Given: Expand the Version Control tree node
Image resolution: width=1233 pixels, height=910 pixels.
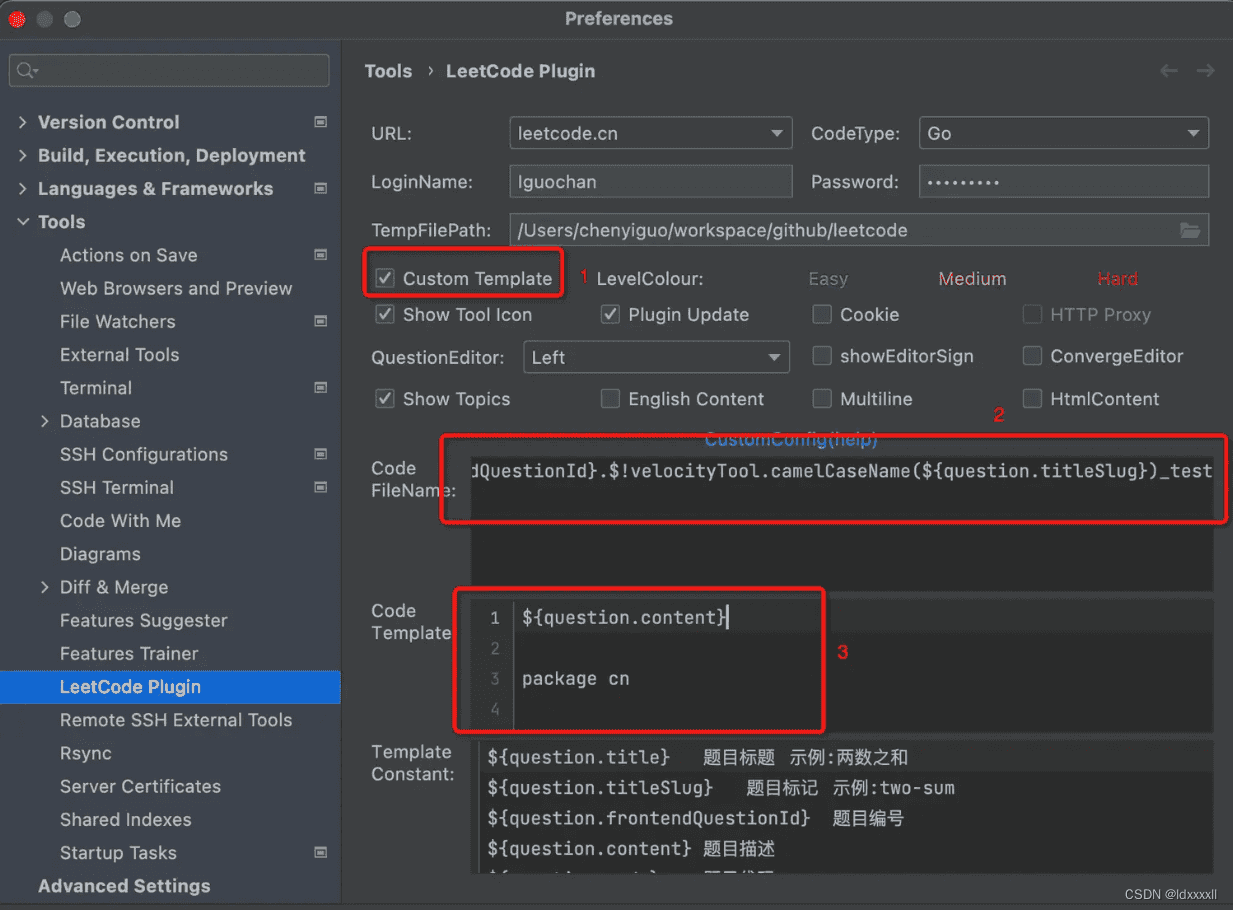Looking at the screenshot, I should [x=23, y=122].
